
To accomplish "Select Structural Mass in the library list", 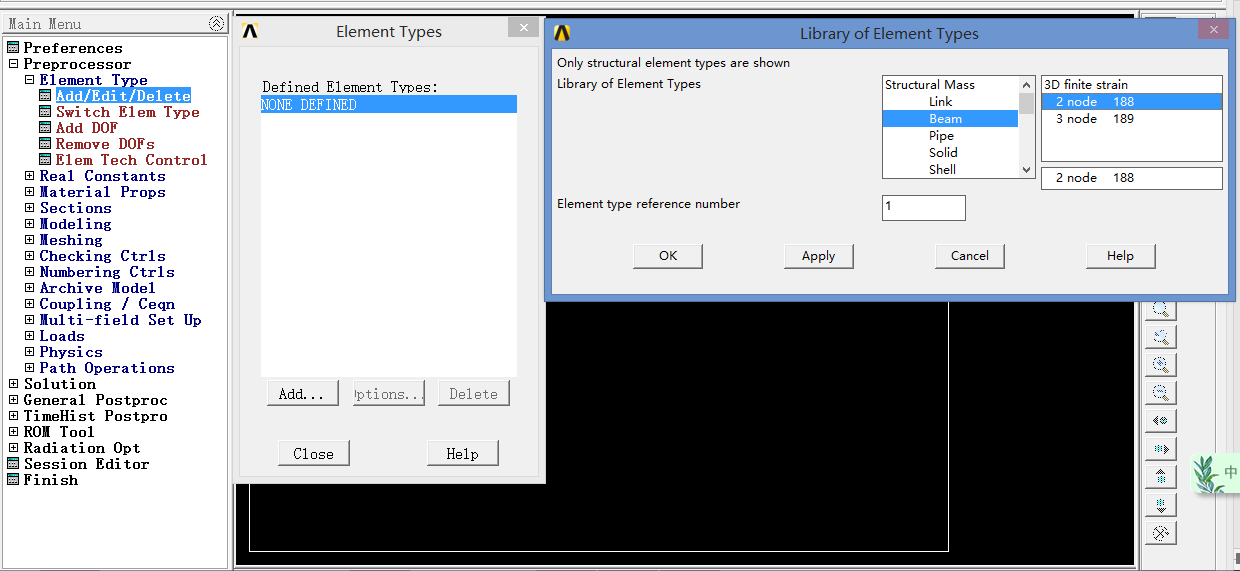I will [x=950, y=85].
